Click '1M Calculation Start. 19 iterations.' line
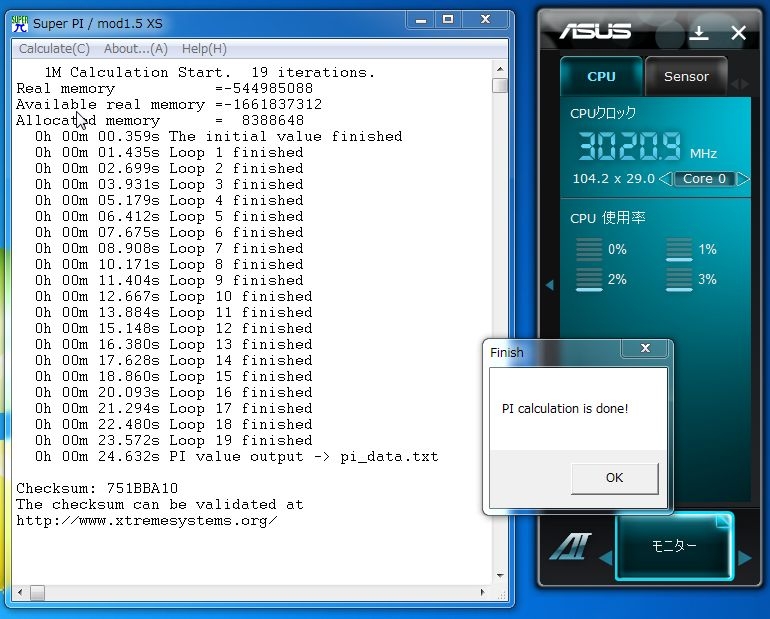Screen dimensions: 770x619 pos(210,72)
